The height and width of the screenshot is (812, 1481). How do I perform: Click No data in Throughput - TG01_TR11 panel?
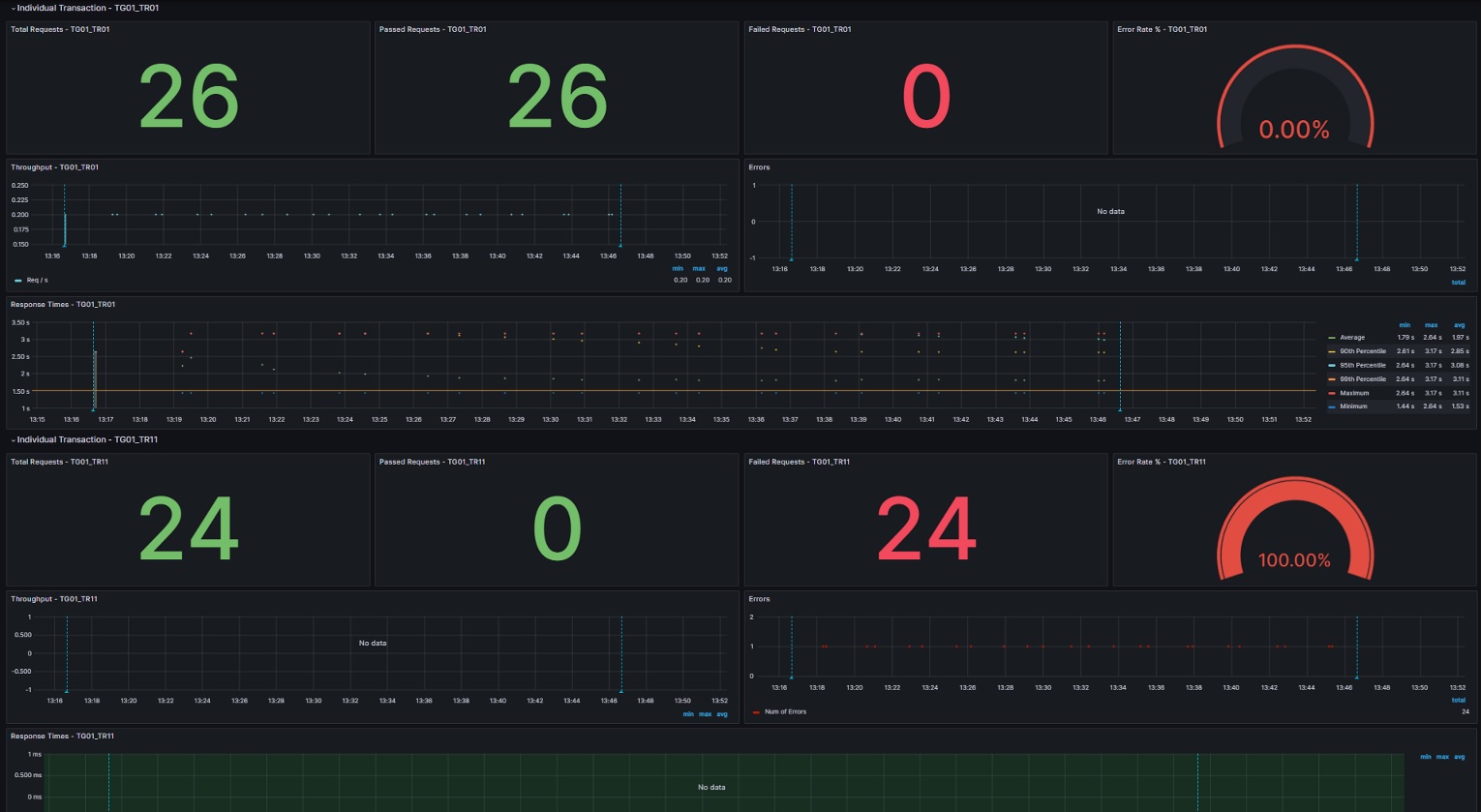[373, 643]
